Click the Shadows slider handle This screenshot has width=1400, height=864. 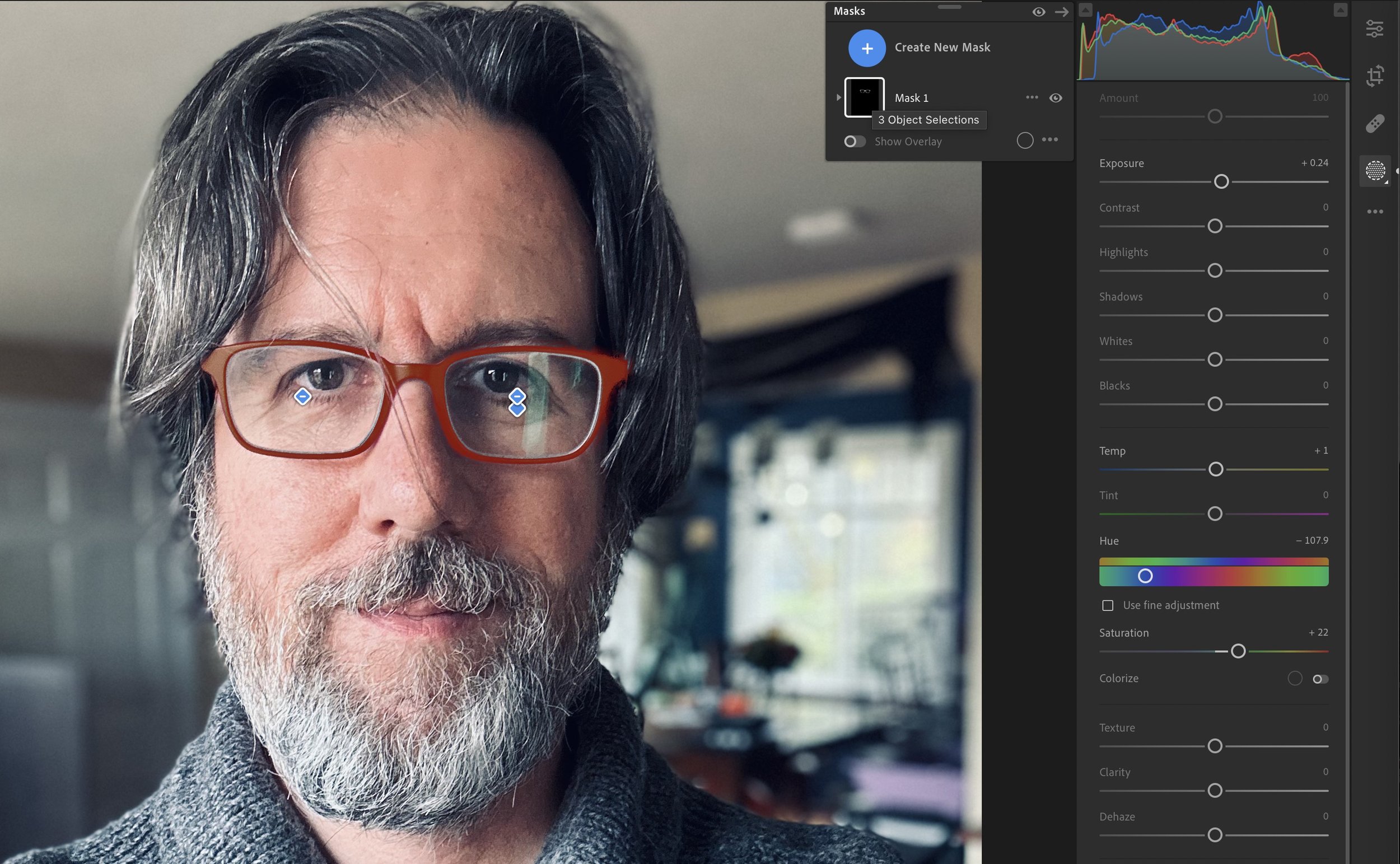1215,315
